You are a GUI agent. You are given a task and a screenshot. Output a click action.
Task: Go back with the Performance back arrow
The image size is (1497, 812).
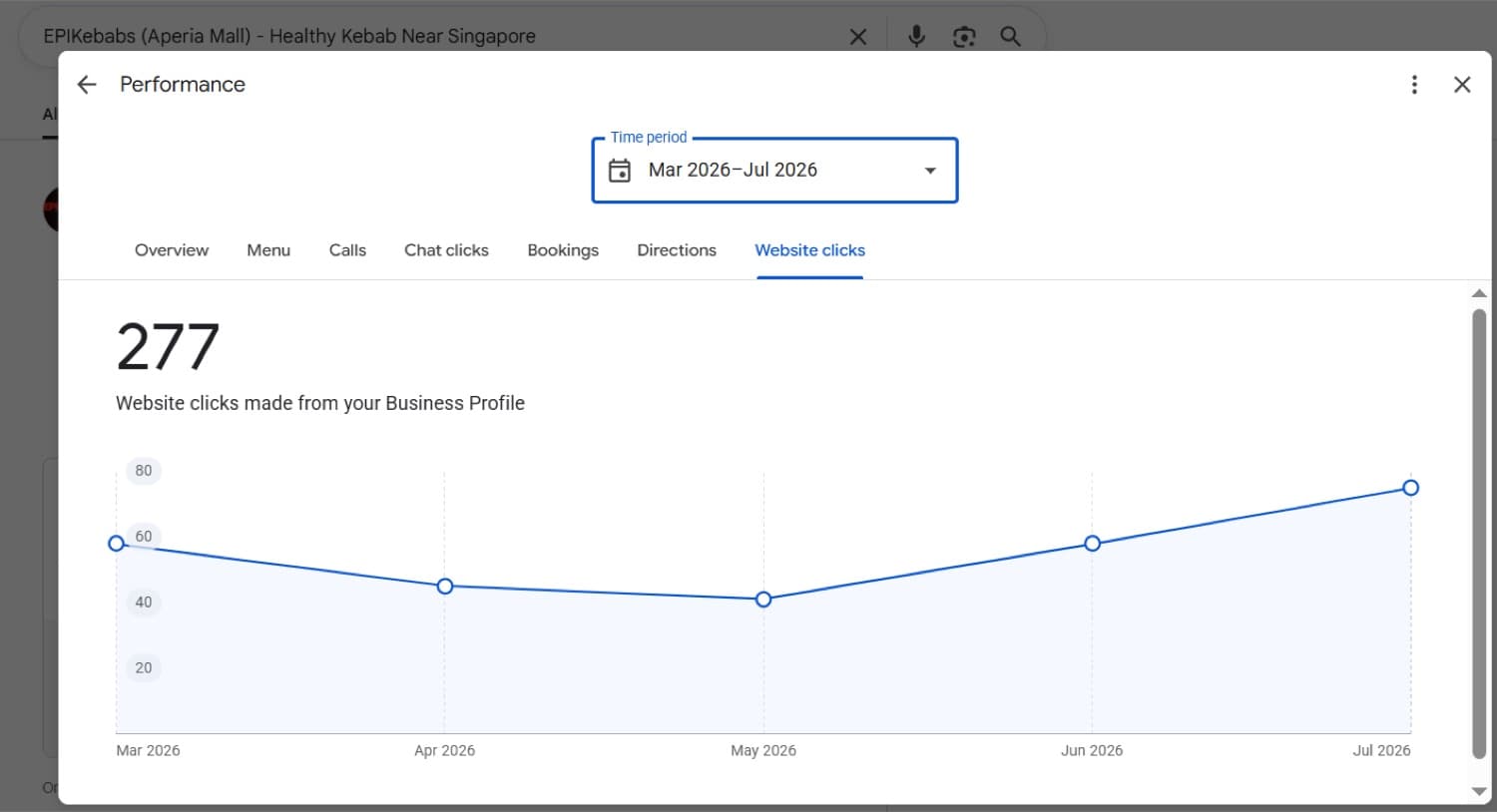point(87,85)
